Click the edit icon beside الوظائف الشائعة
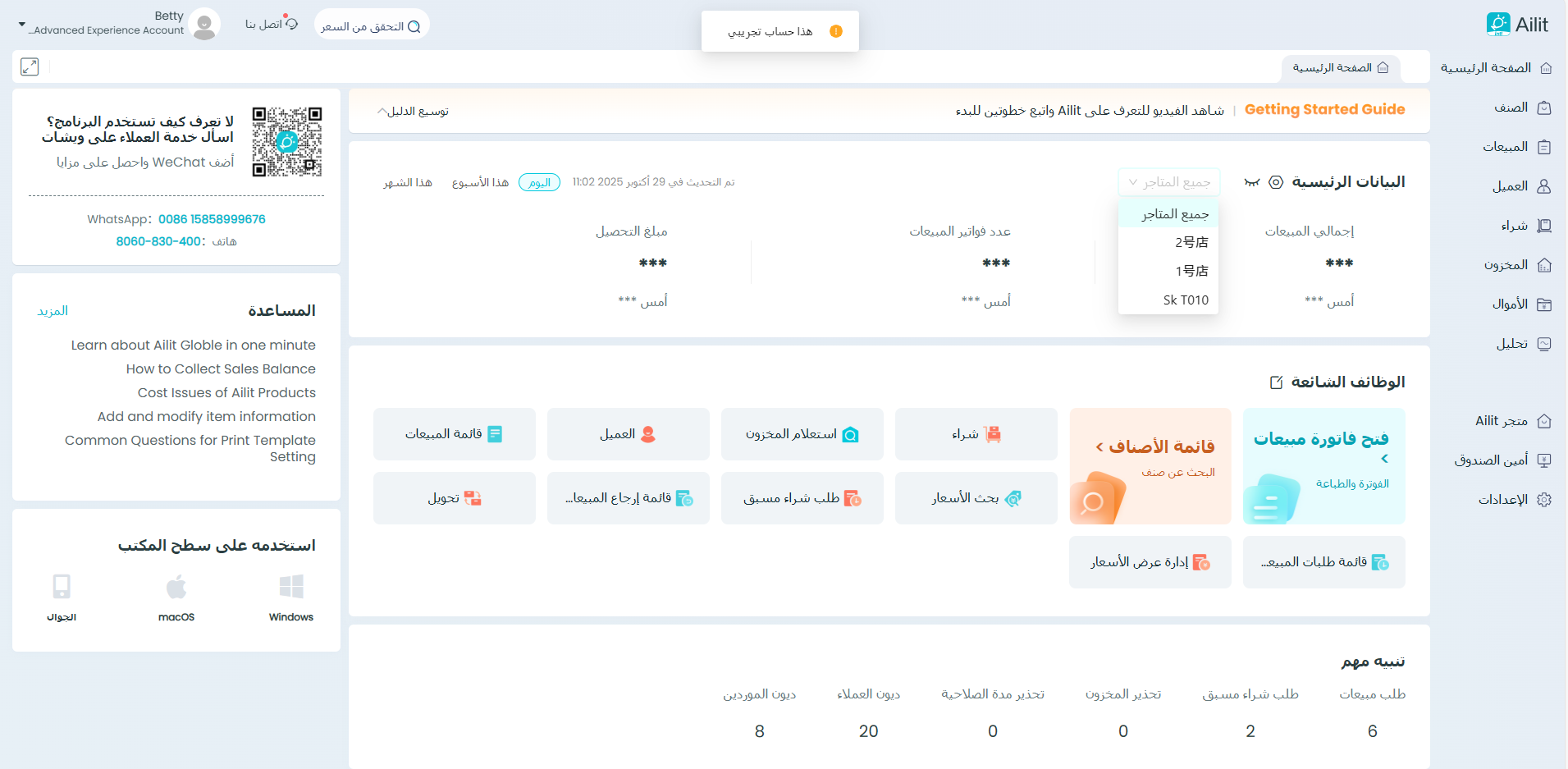The height and width of the screenshot is (769, 1568). tap(1276, 382)
